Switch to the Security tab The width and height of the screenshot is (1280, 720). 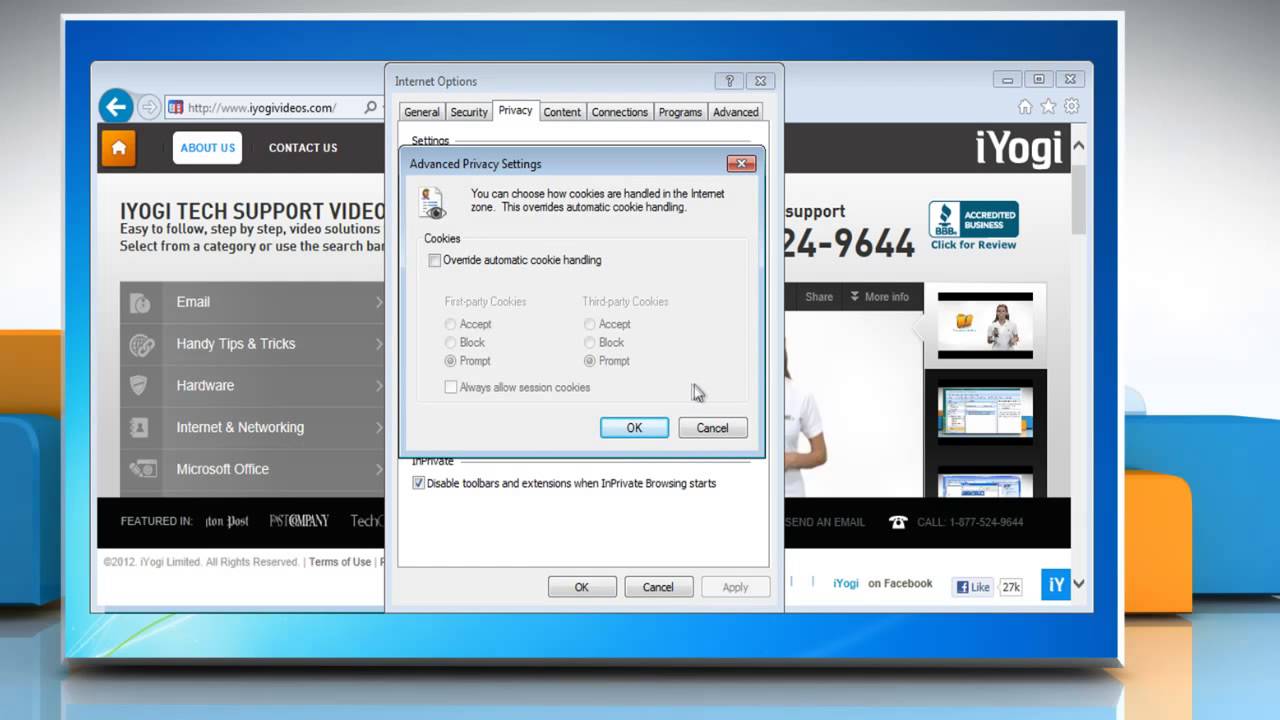tap(469, 112)
